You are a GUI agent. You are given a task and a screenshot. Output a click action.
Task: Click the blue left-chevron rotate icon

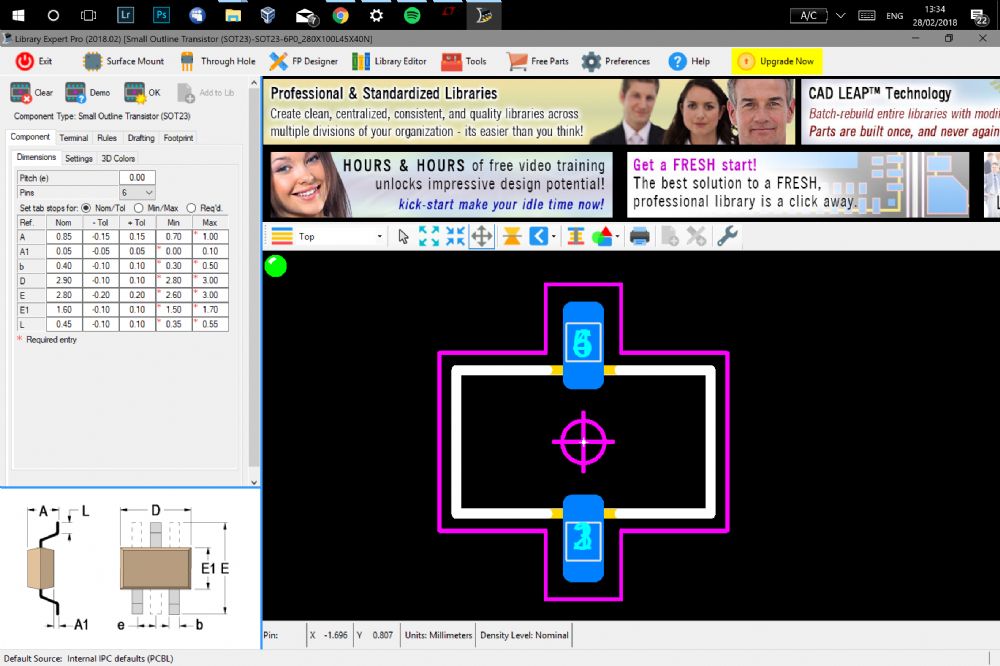click(538, 237)
